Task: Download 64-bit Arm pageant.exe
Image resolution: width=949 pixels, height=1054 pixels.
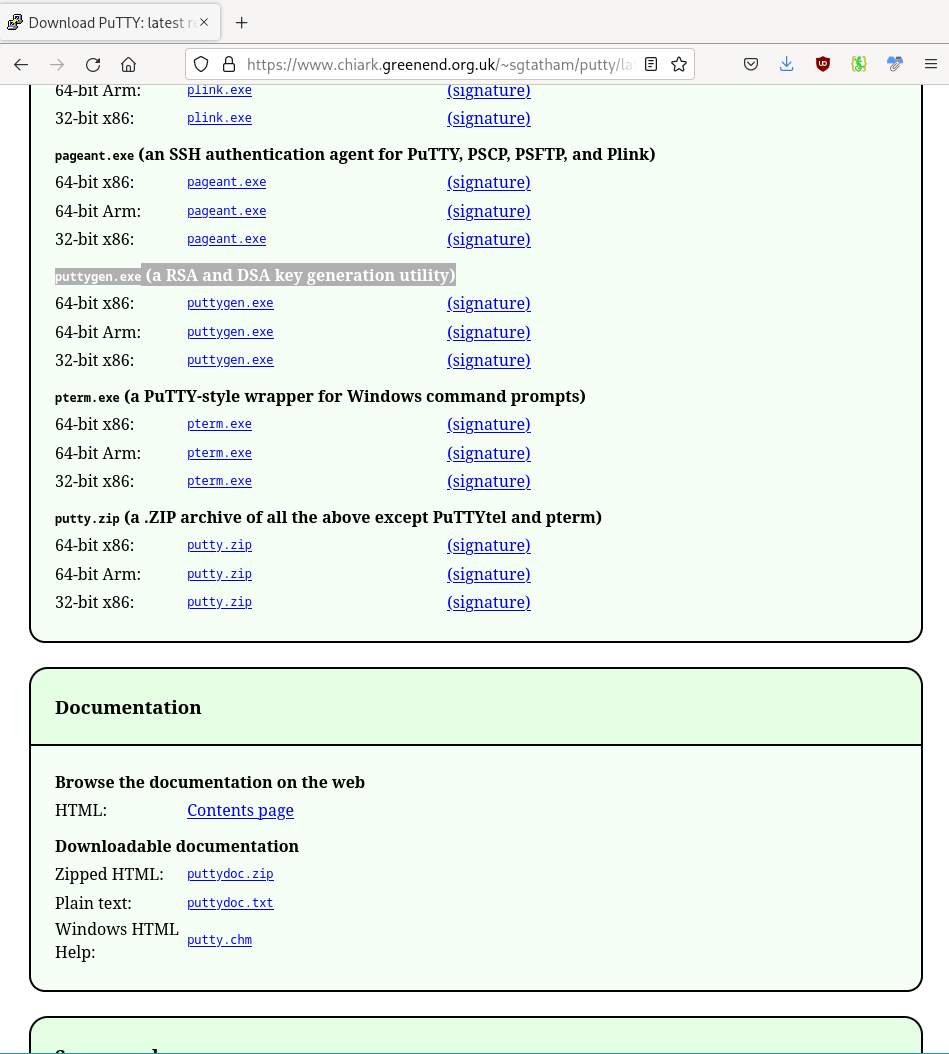Action: pyautogui.click(x=226, y=211)
